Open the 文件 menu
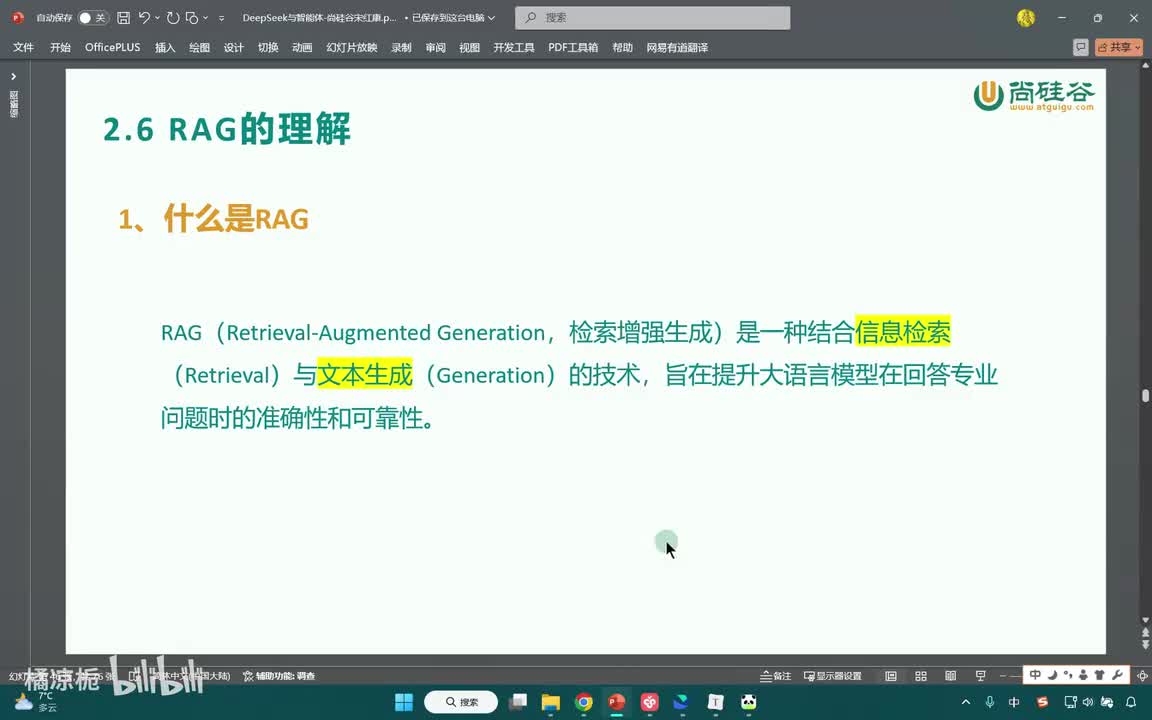1152x720 pixels. tap(24, 47)
